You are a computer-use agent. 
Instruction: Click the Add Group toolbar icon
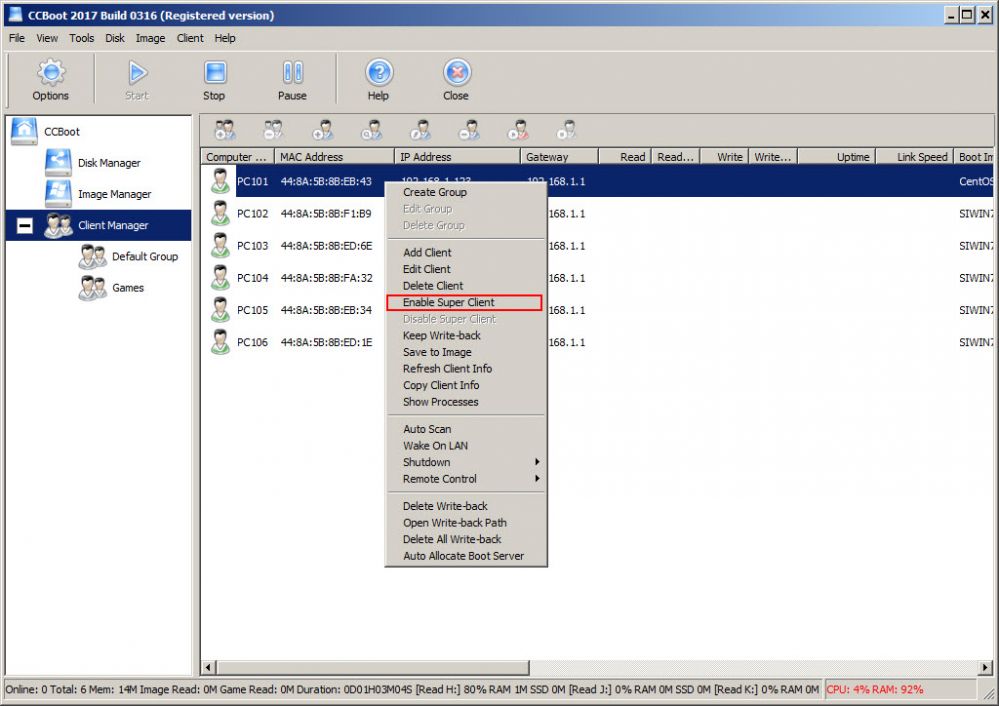pos(224,130)
